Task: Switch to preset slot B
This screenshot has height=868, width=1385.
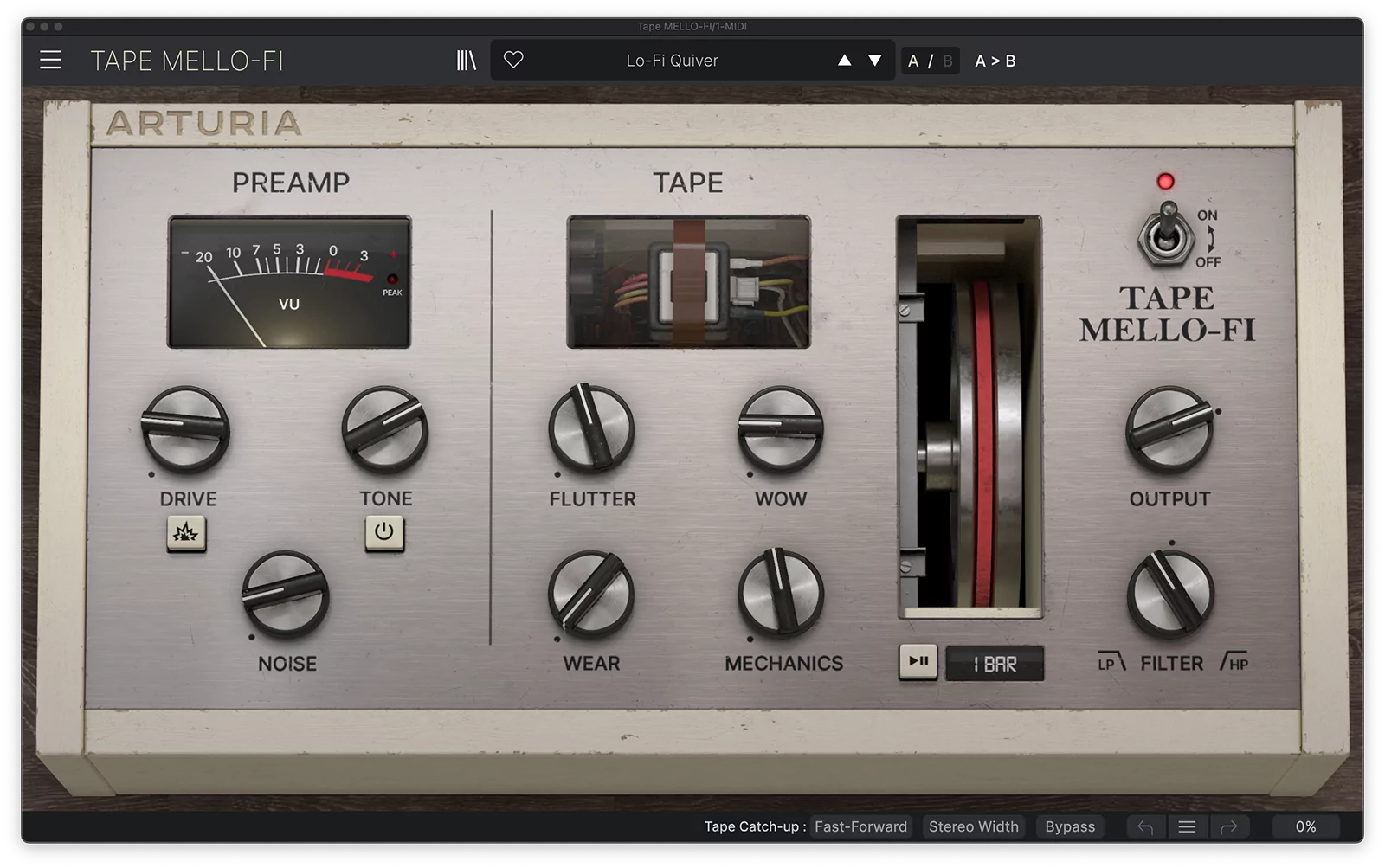Action: coord(948,61)
